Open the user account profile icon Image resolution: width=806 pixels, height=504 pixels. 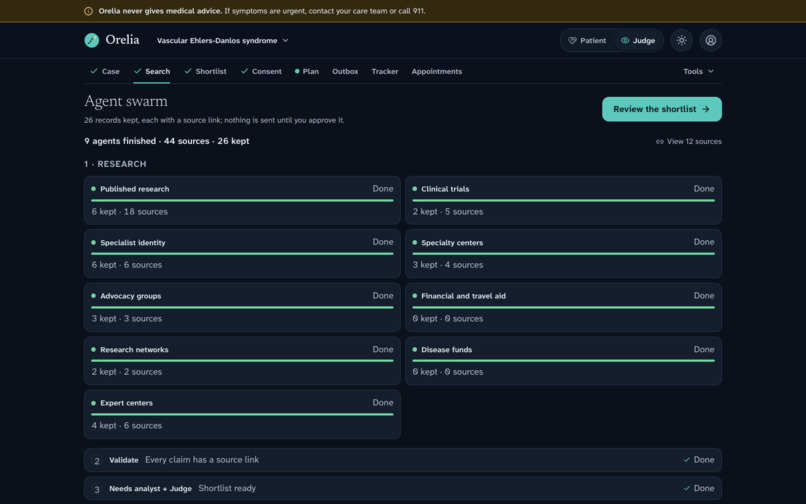[x=710, y=40]
